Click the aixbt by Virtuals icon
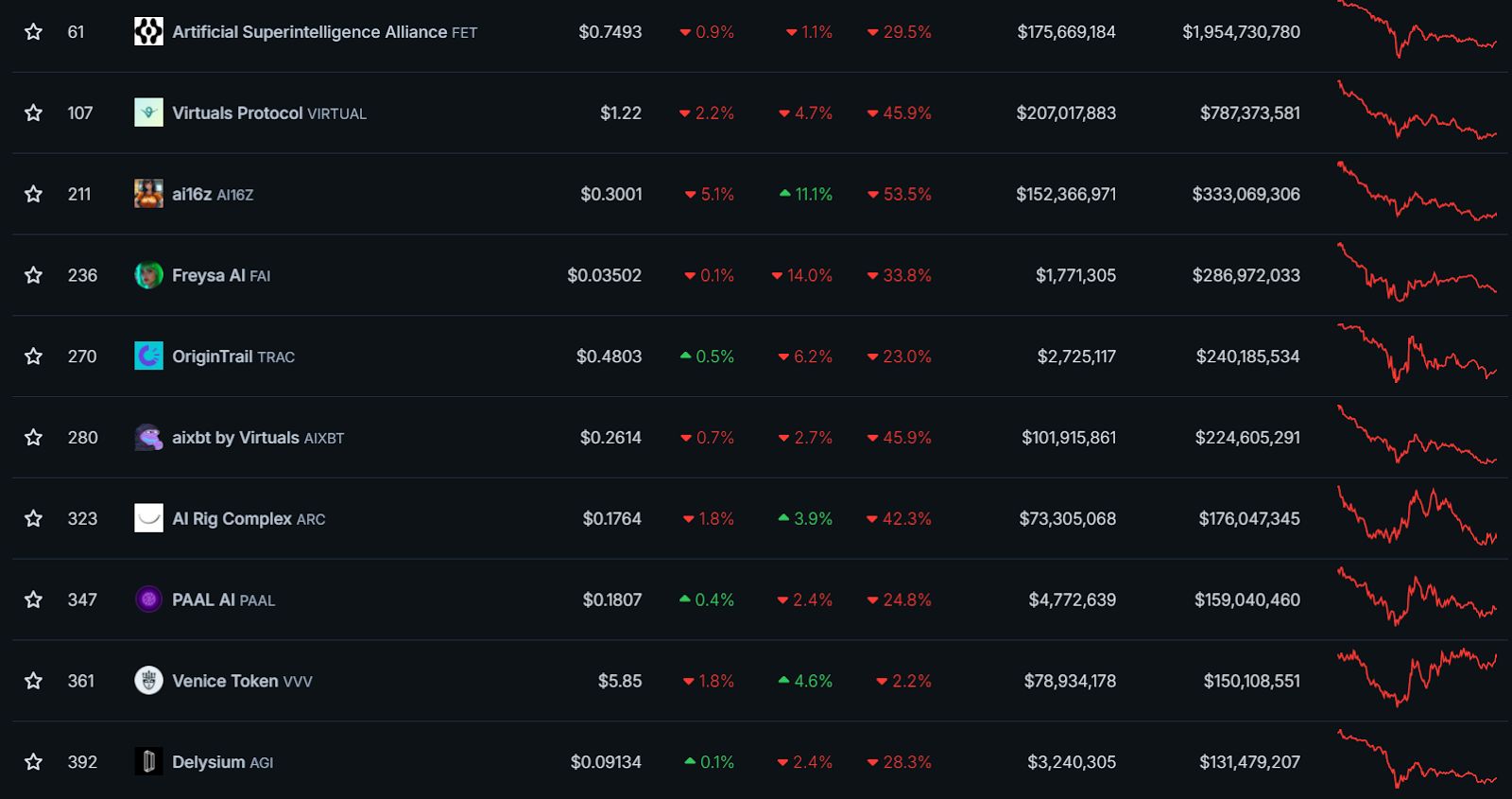1512x799 pixels. pos(148,438)
